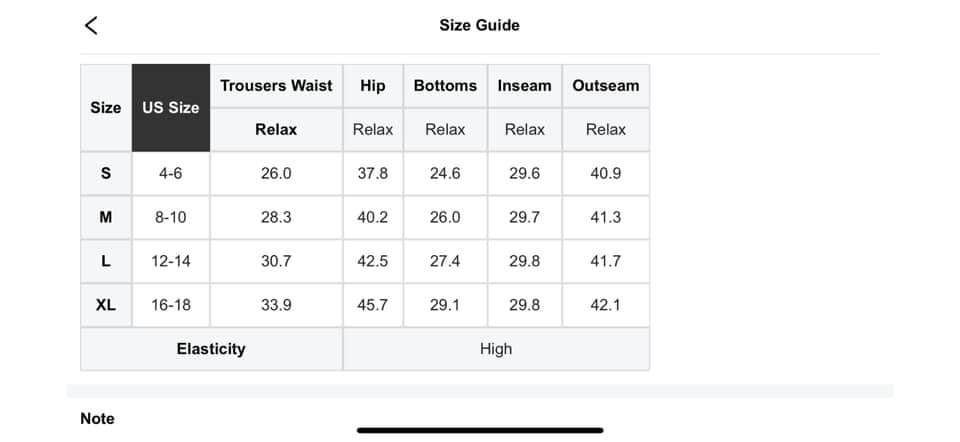Select the Size column header
The width and height of the screenshot is (960, 442).
coord(106,108)
